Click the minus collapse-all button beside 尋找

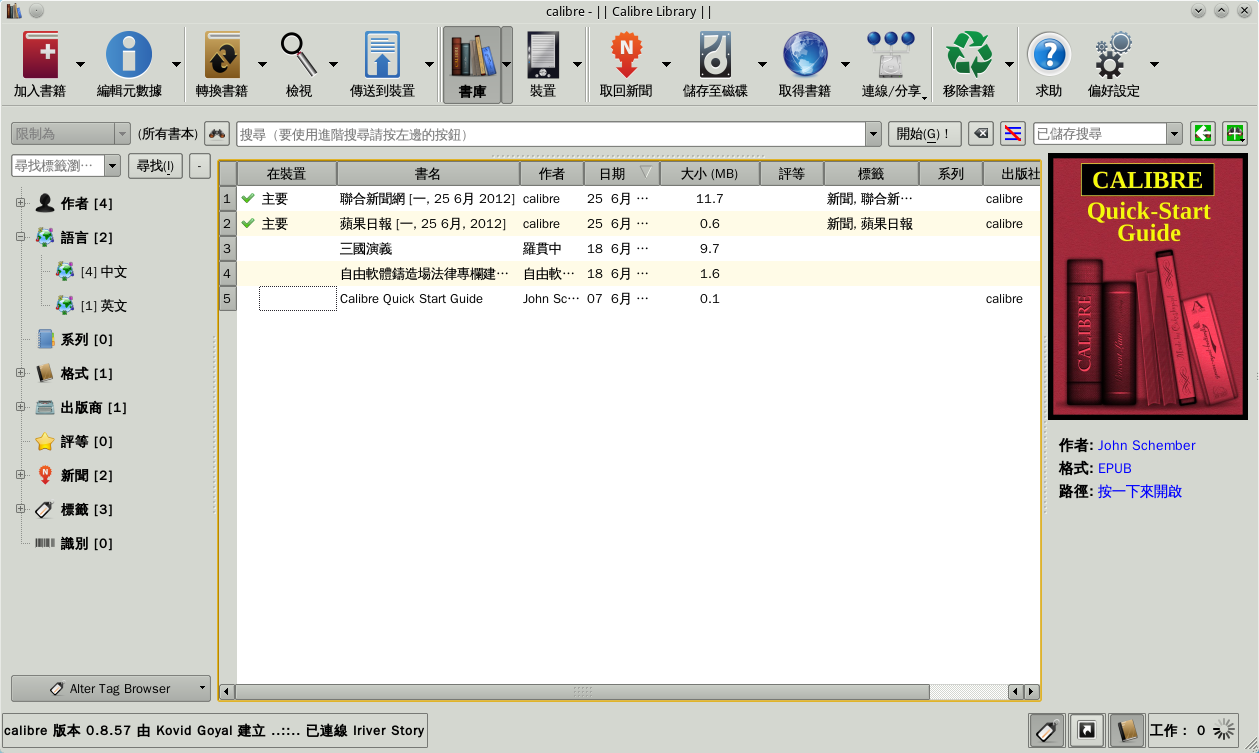[200, 166]
